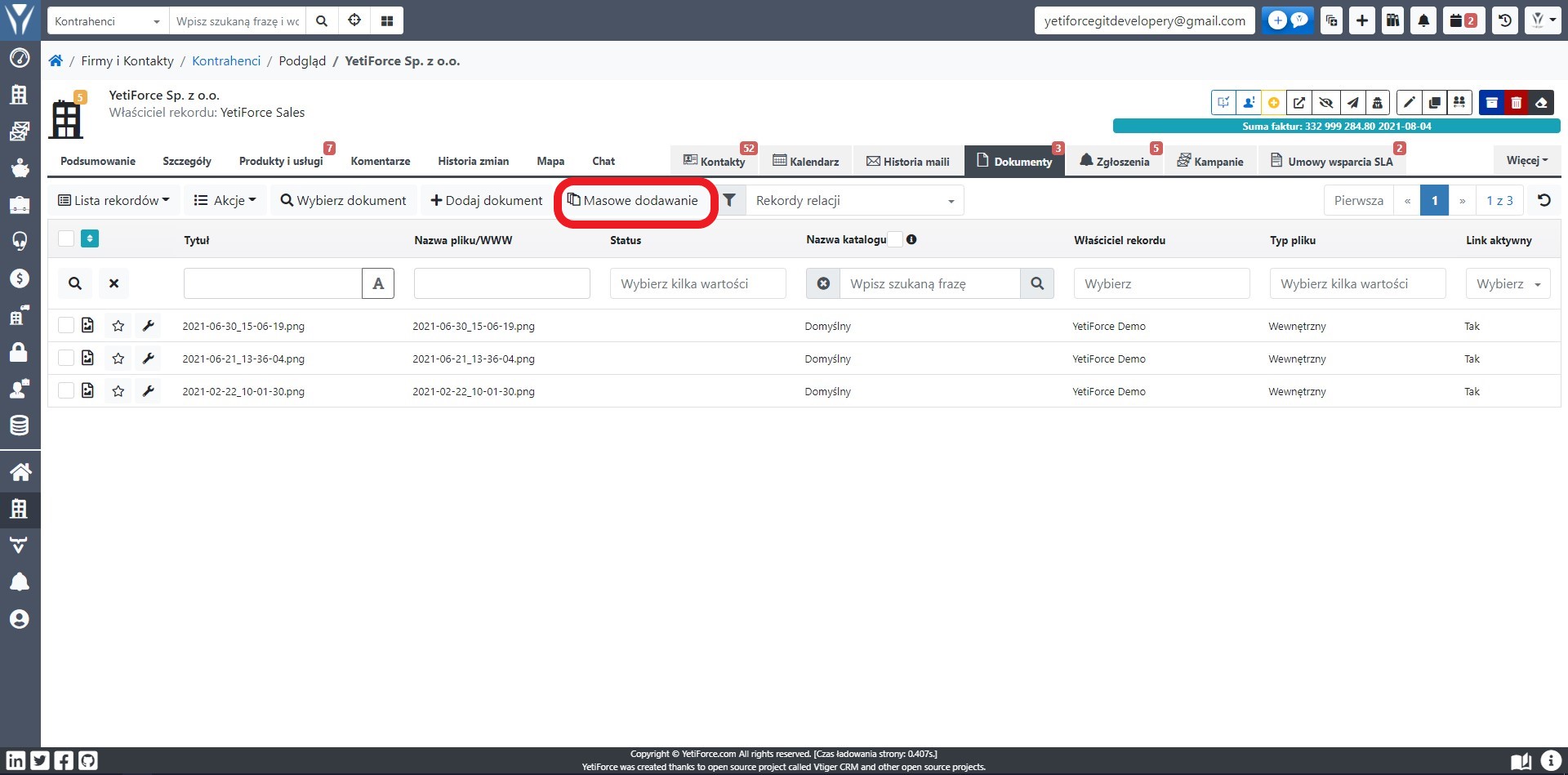Open the Komentarze tab

pos(381,161)
